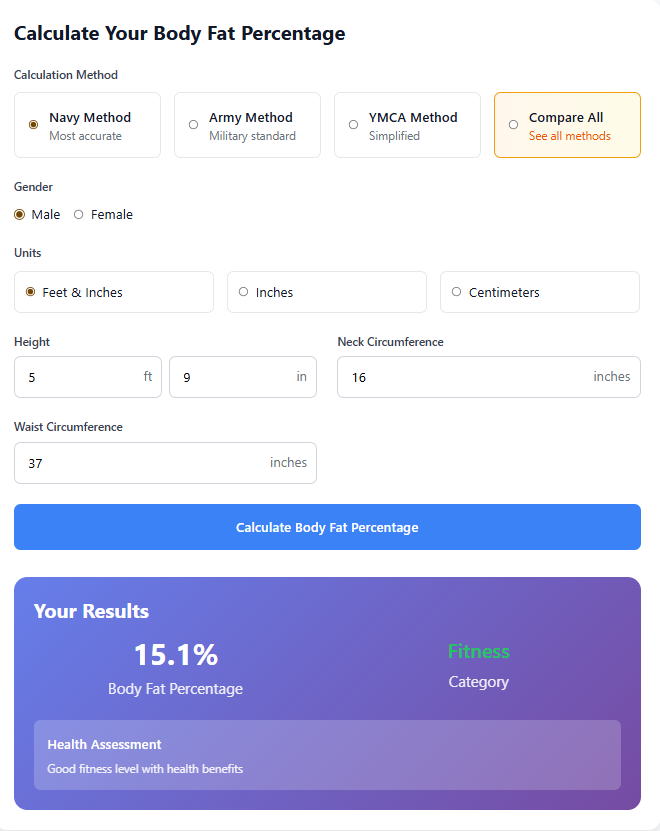
Task: Switch gender to Female
Action: click(x=79, y=214)
